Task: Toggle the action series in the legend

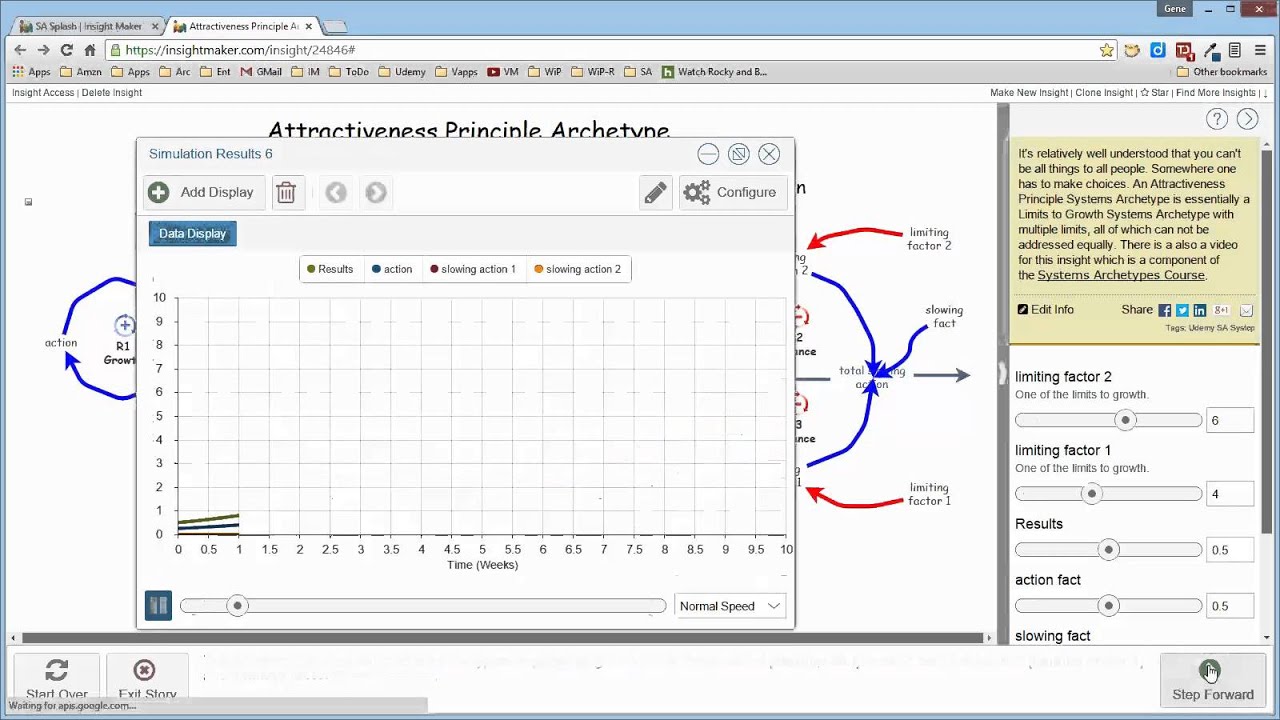Action: click(x=392, y=269)
